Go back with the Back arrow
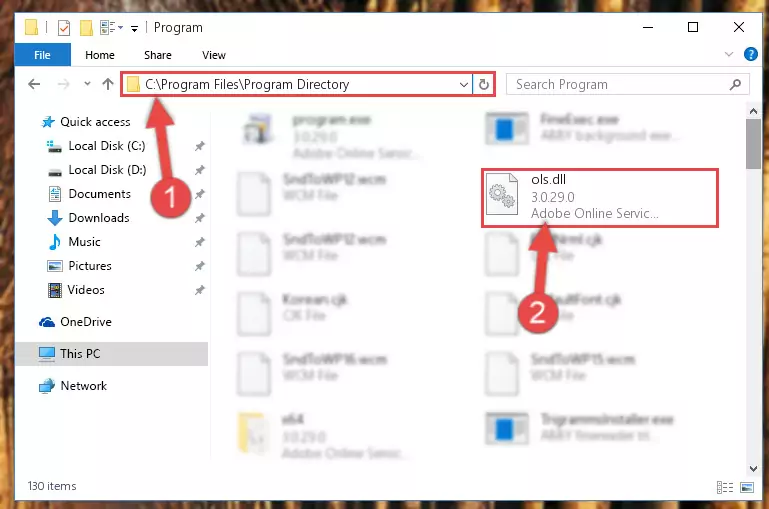Screen dimensions: 769x509 pyautogui.click(x=34, y=84)
